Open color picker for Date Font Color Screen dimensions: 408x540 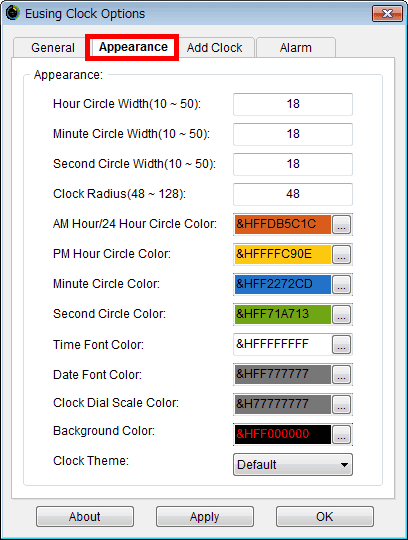[x=341, y=374]
